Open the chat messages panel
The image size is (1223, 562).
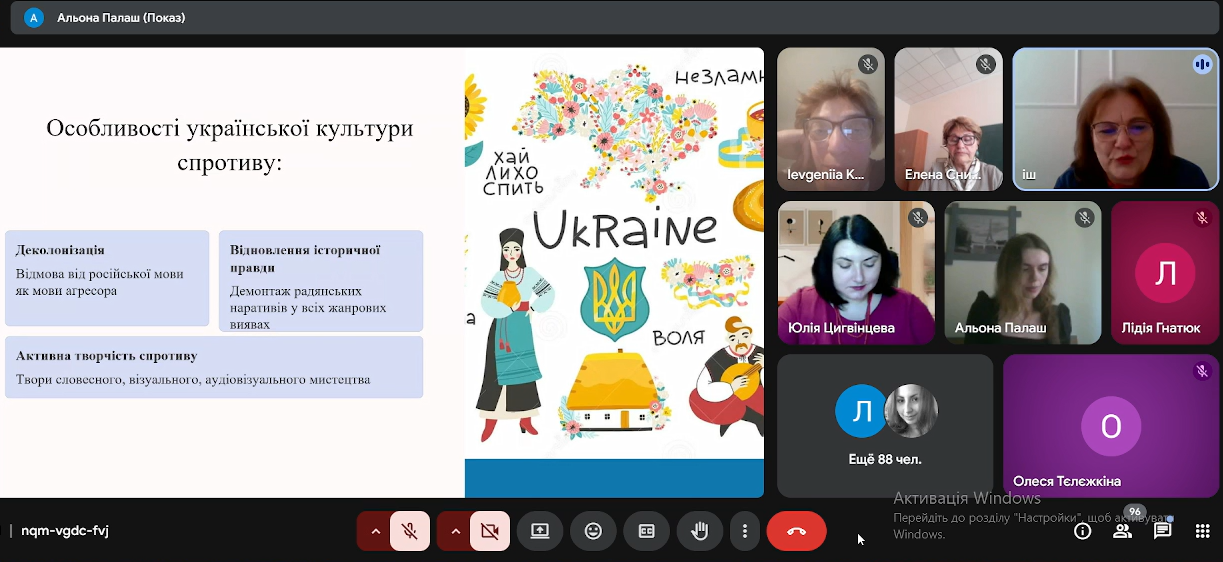click(1162, 531)
